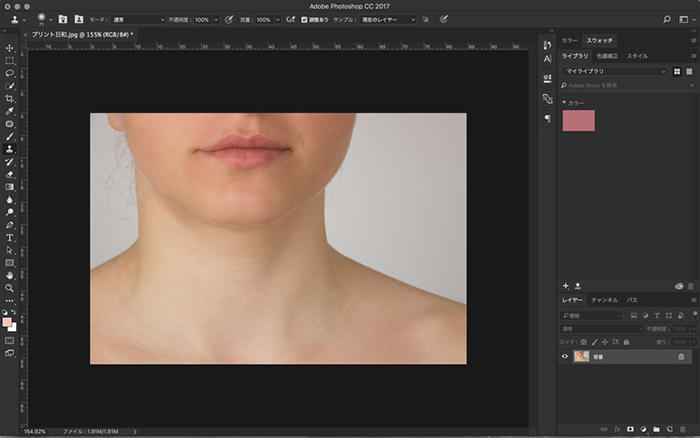Toggle lock image pixels brush icon
Screen dimensions: 700x438
pyautogui.click(x=594, y=342)
